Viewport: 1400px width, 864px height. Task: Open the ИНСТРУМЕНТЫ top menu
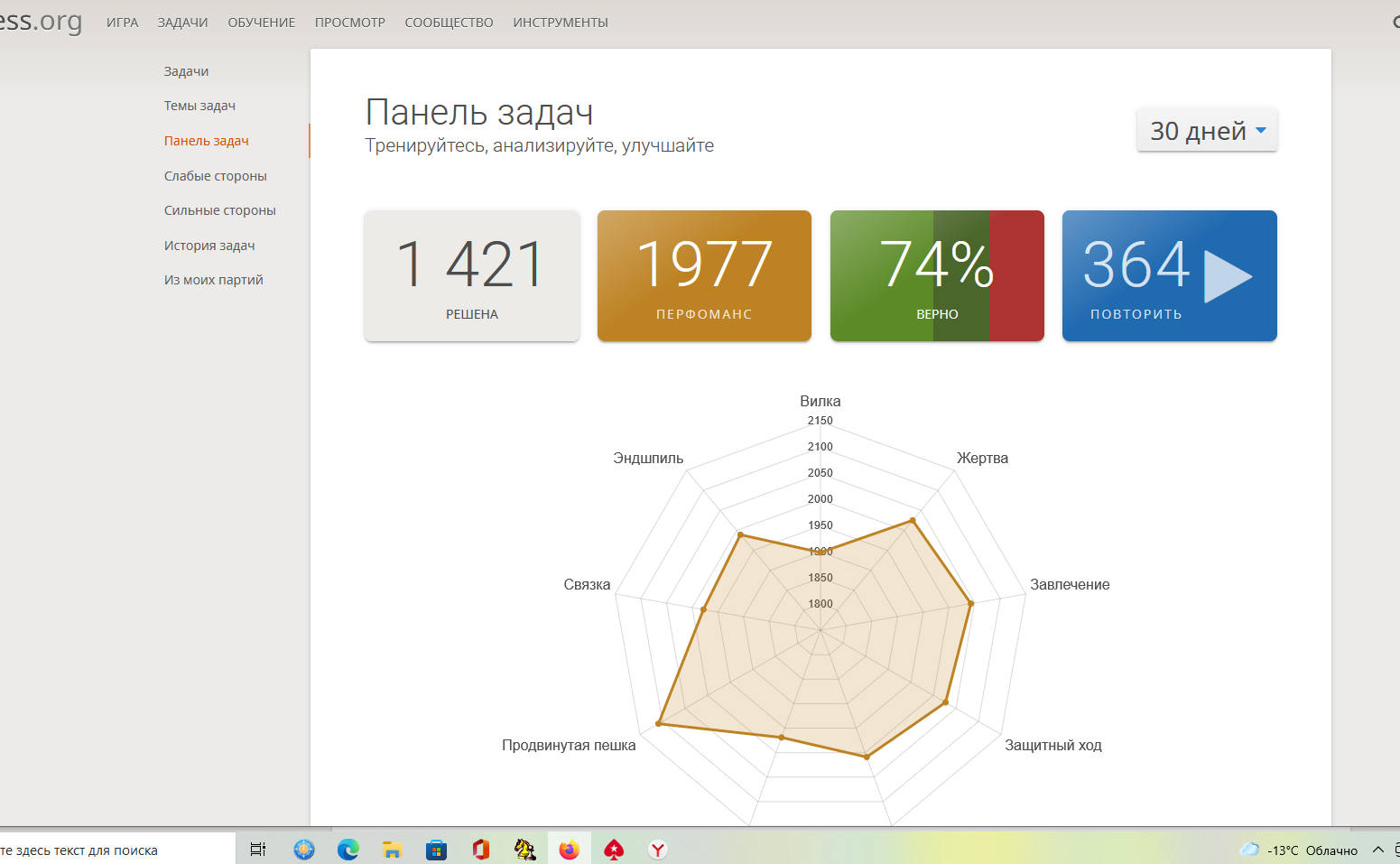561,23
